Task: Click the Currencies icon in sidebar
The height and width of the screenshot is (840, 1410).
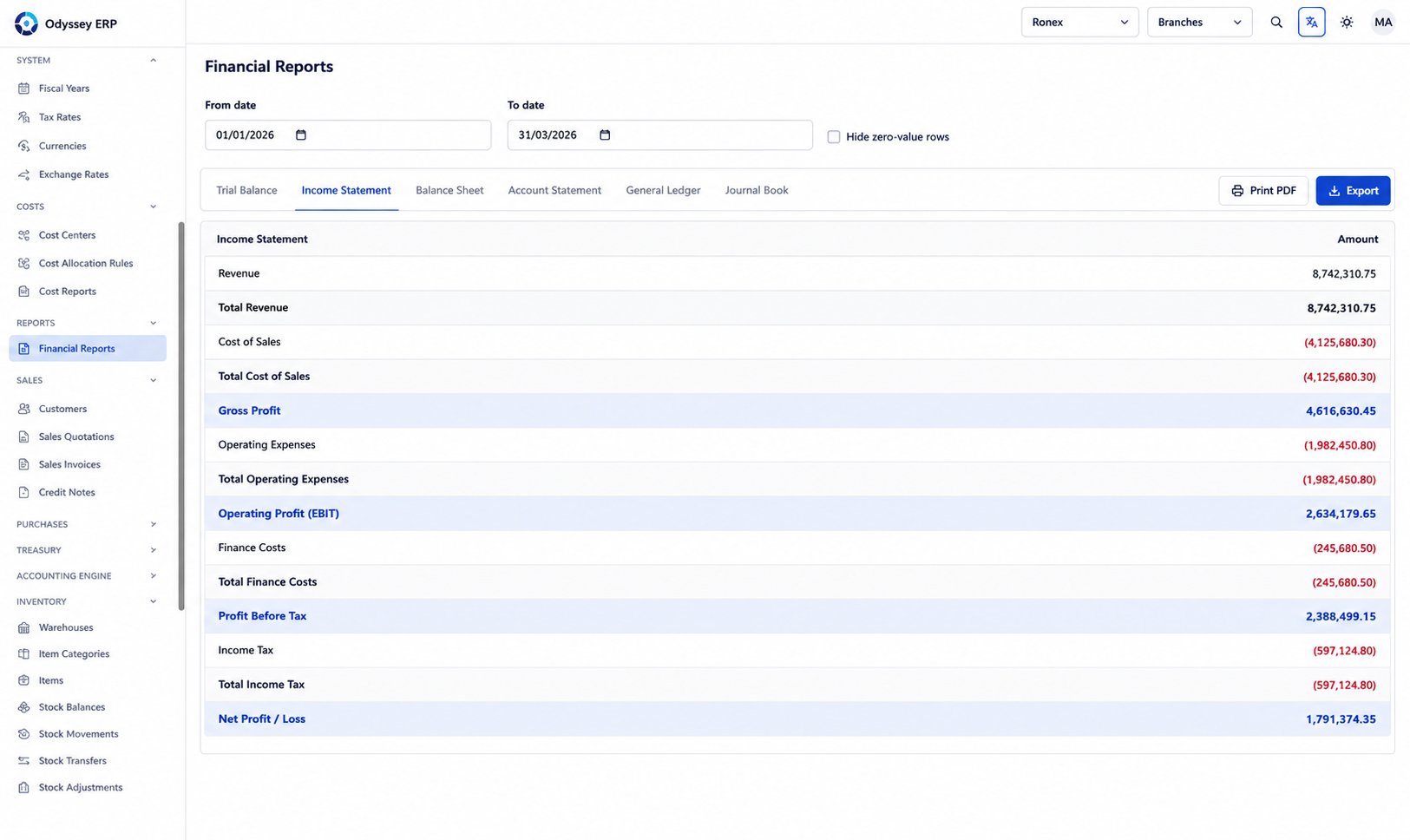Action: pyautogui.click(x=24, y=146)
